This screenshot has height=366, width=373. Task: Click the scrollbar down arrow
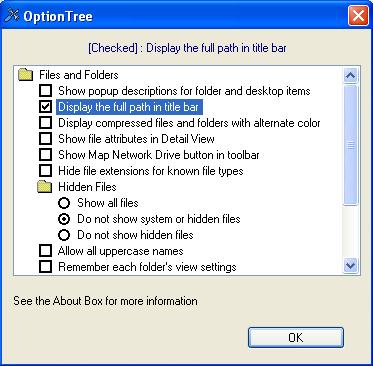click(351, 266)
